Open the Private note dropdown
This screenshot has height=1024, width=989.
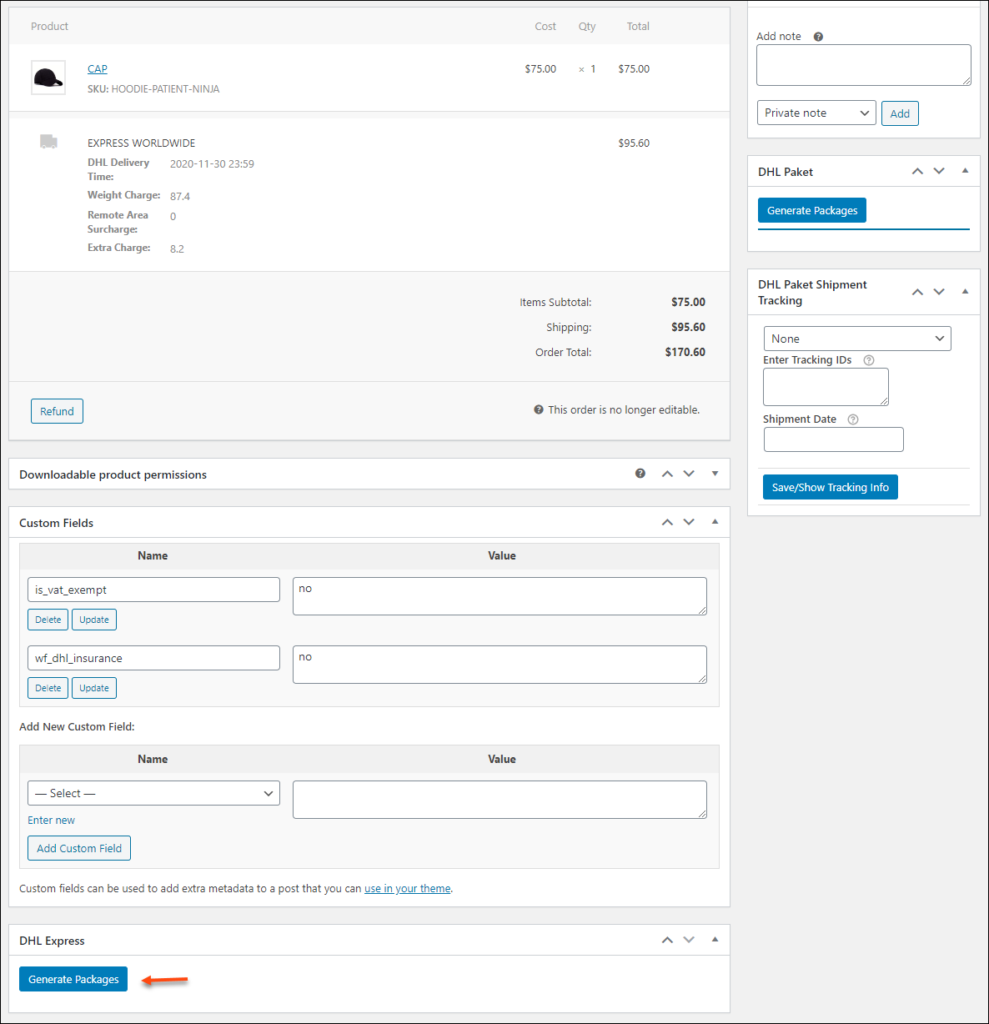pos(816,113)
